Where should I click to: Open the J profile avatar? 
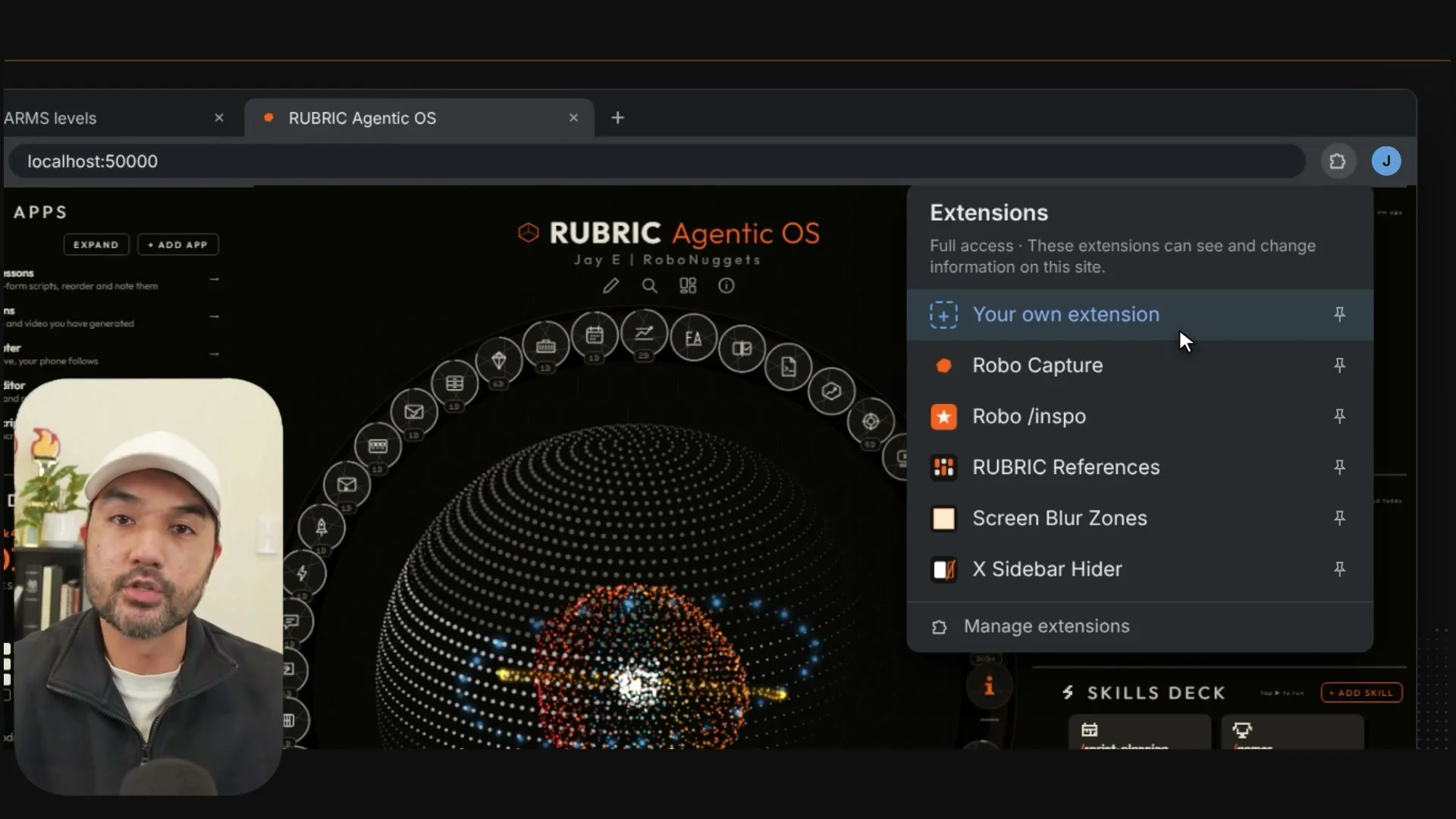point(1386,161)
